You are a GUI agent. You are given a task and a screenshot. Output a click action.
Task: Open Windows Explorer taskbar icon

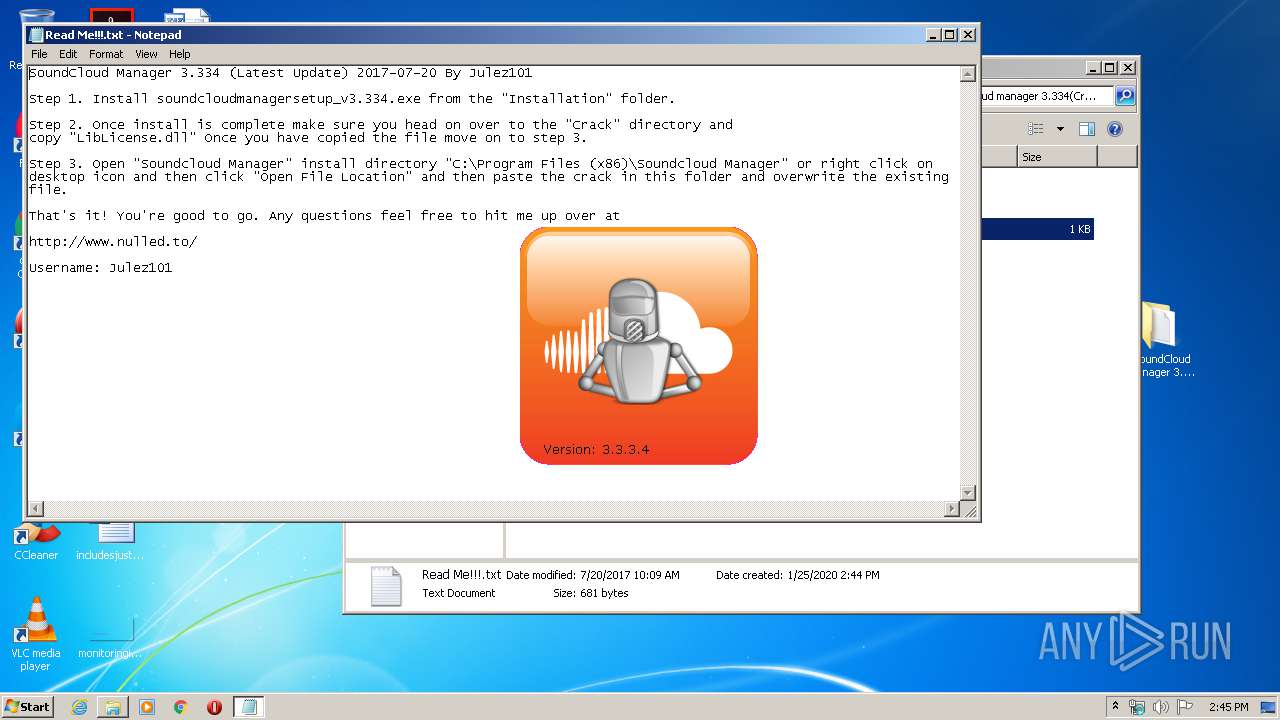113,707
